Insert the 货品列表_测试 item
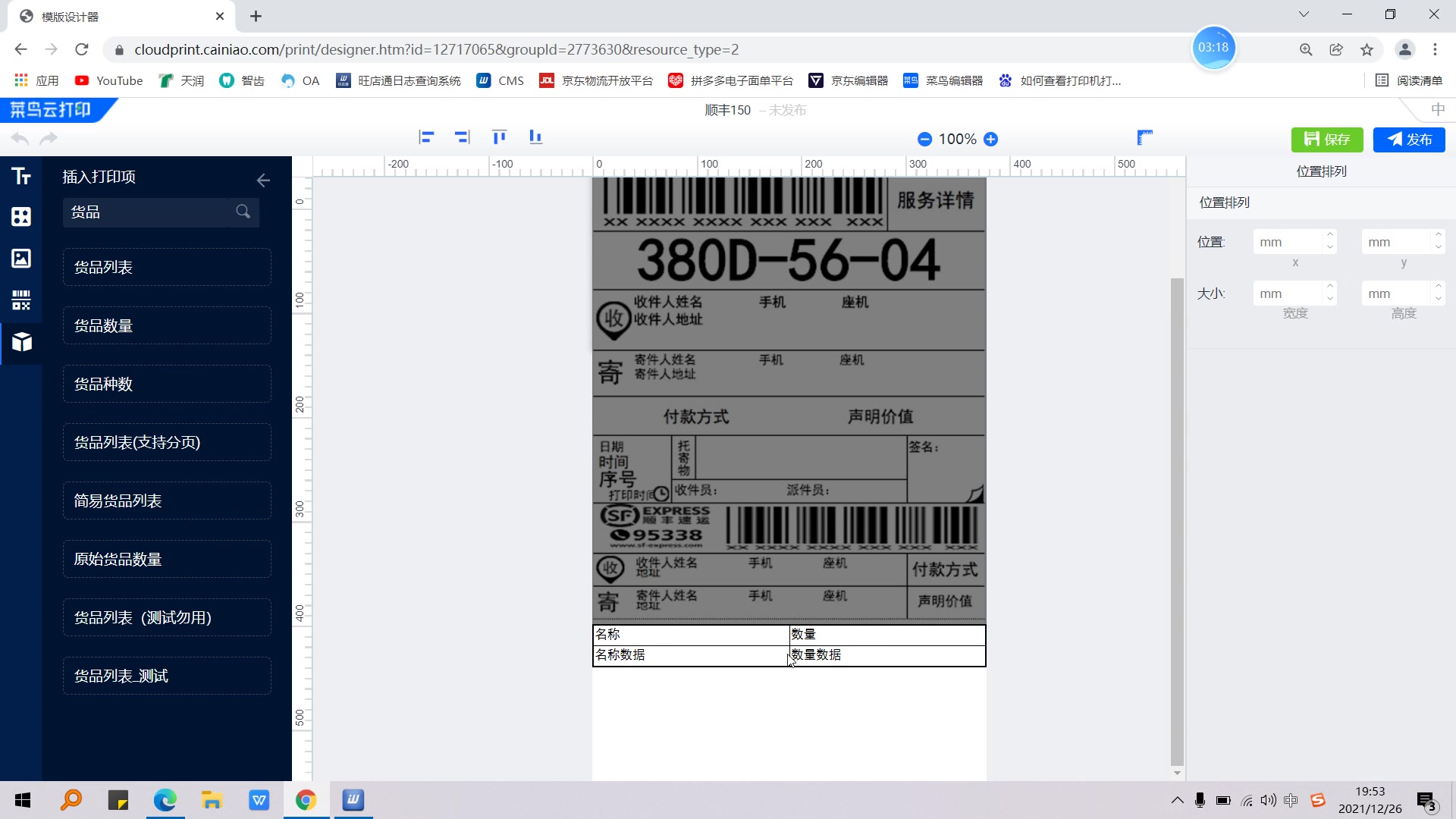The height and width of the screenshot is (819, 1456). 167,676
